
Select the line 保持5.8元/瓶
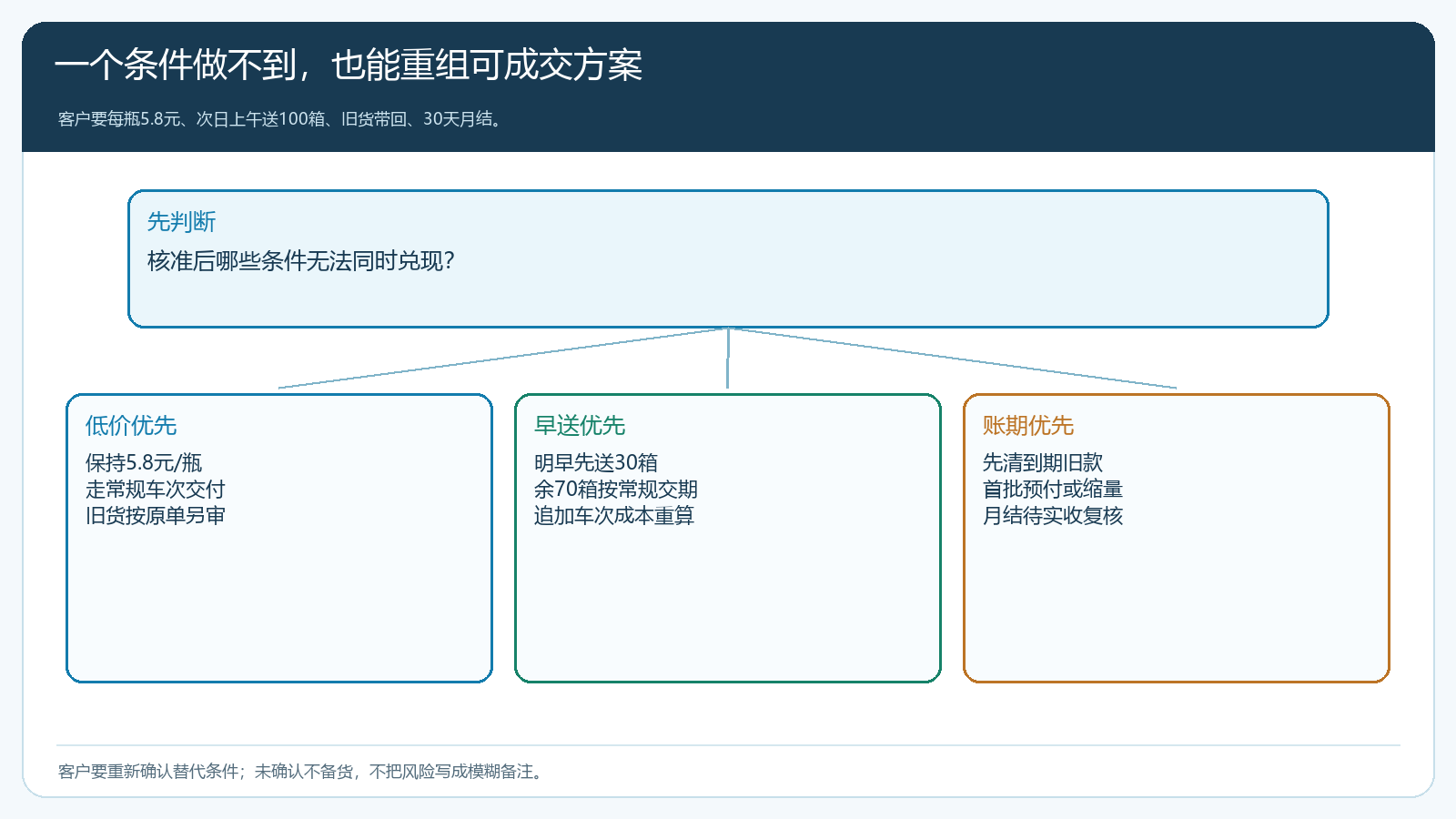coord(144,462)
